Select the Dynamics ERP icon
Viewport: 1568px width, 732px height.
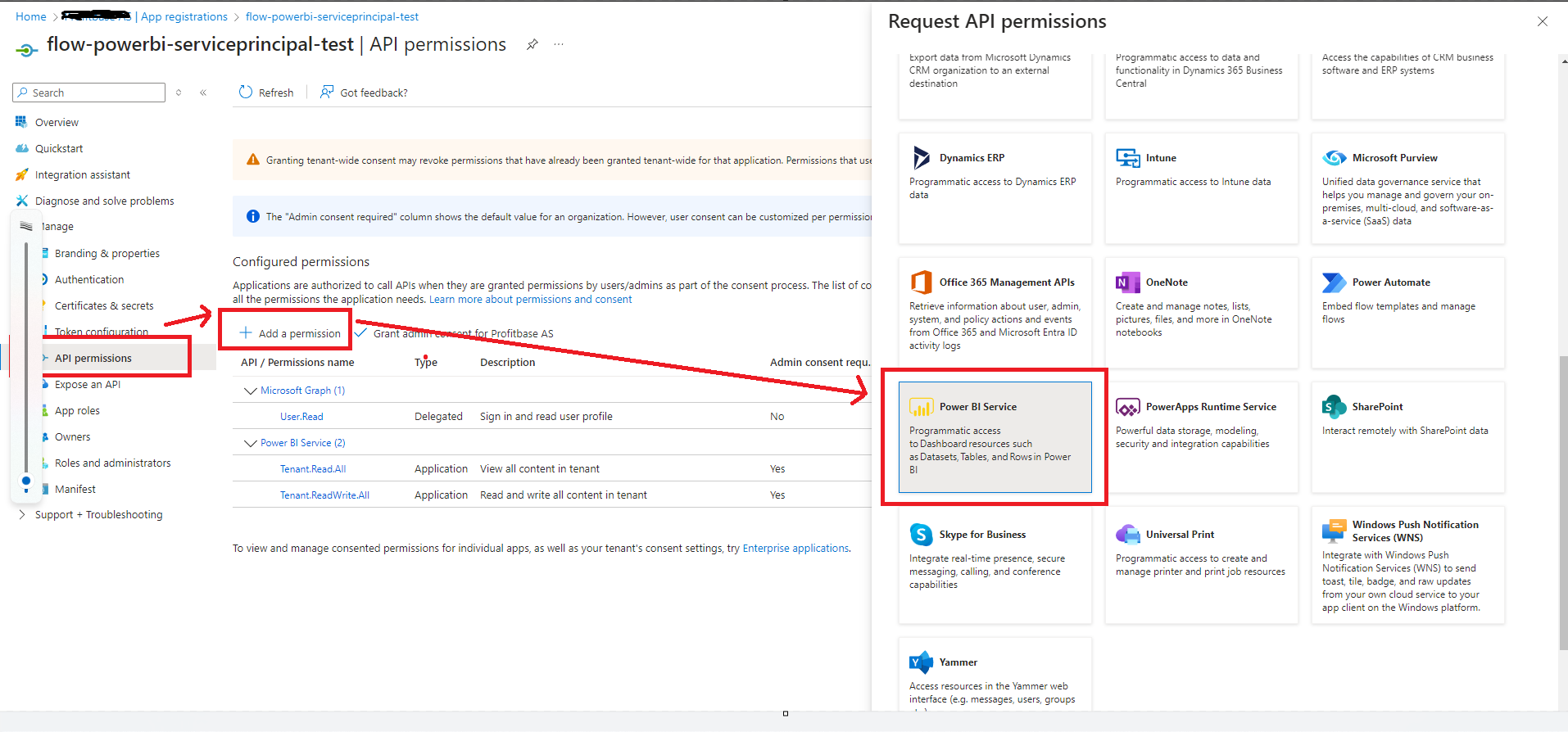[x=921, y=158]
